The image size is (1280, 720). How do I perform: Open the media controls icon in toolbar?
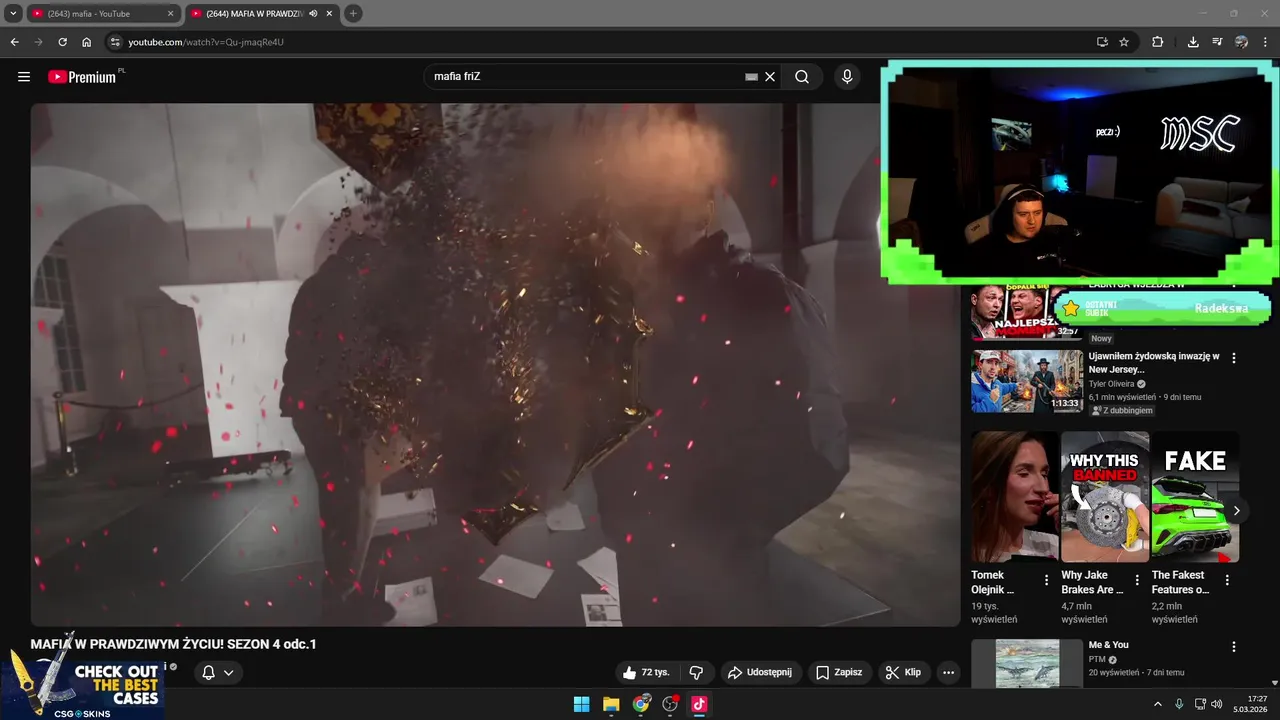click(x=1217, y=42)
